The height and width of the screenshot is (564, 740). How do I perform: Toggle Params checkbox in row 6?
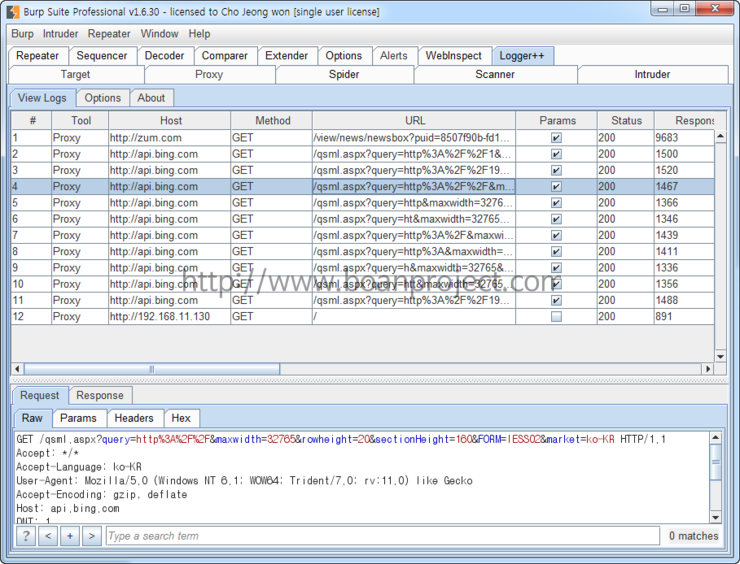[x=556, y=219]
